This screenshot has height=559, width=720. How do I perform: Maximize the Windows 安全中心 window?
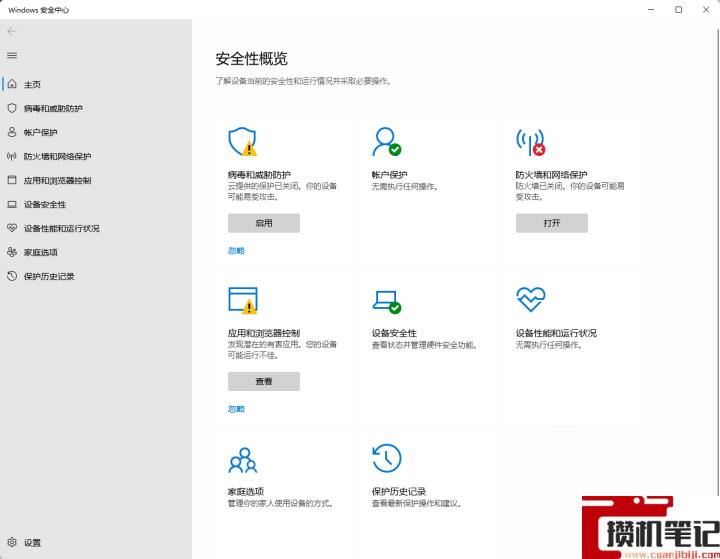[678, 10]
